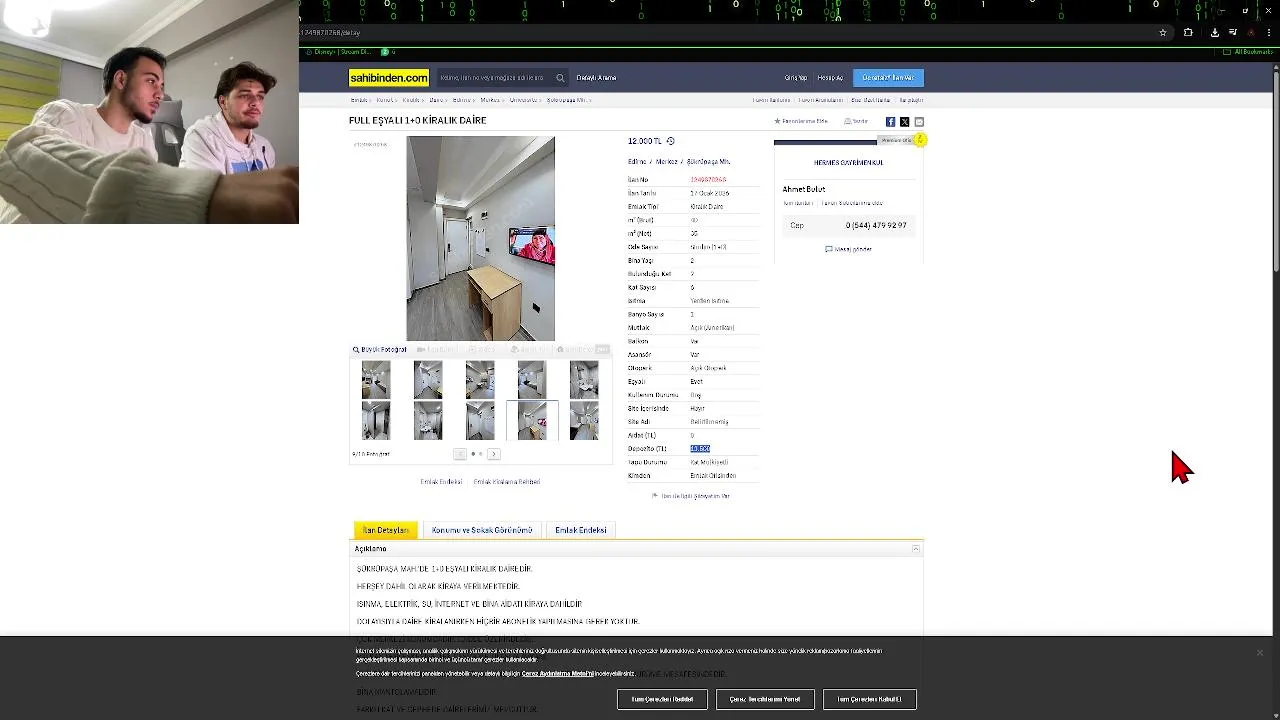Click the Kiralık breadcrumb item
Image resolution: width=1280 pixels, height=720 pixels.
coord(411,100)
